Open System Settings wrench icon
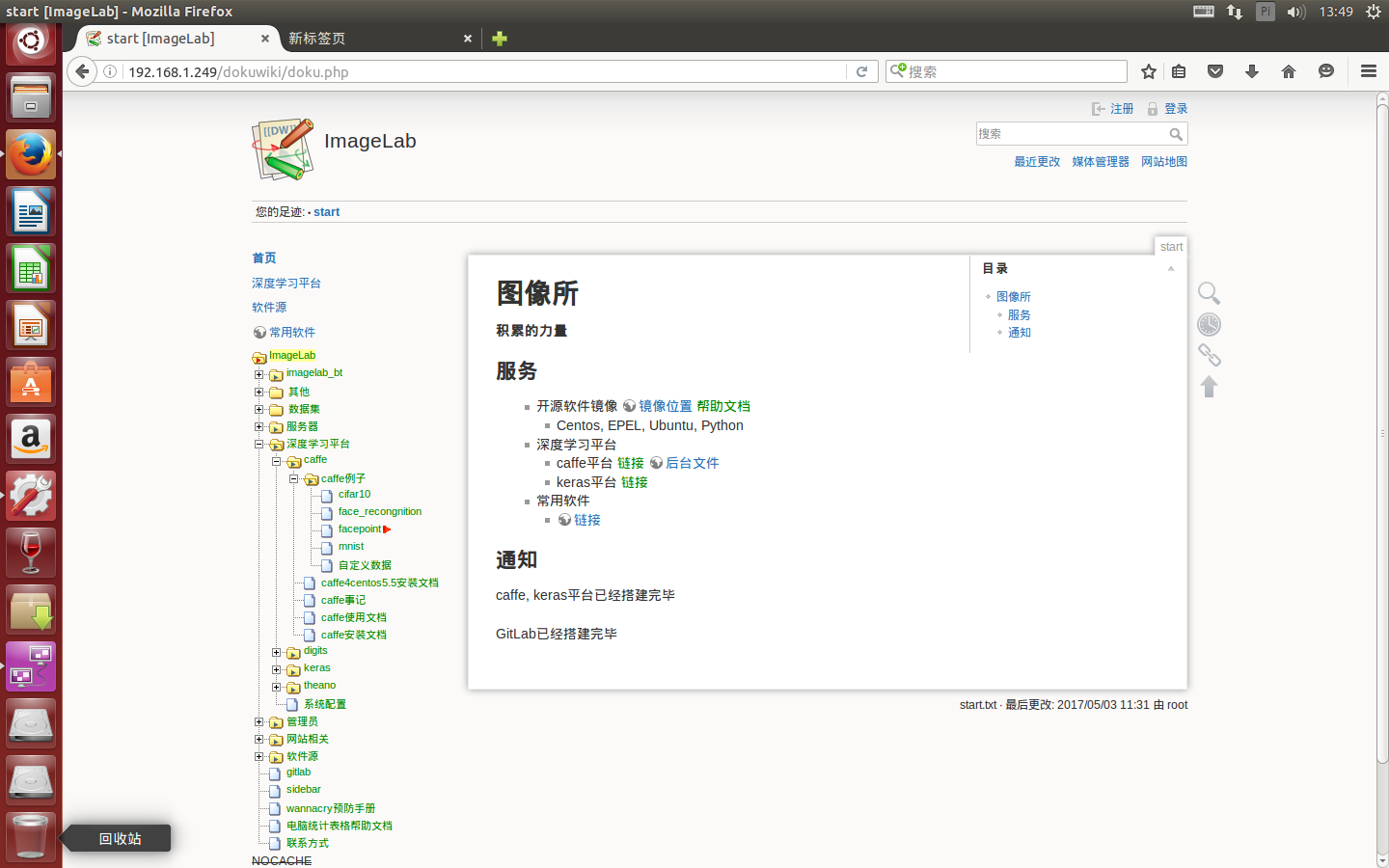Image resolution: width=1389 pixels, height=868 pixels. (x=31, y=496)
